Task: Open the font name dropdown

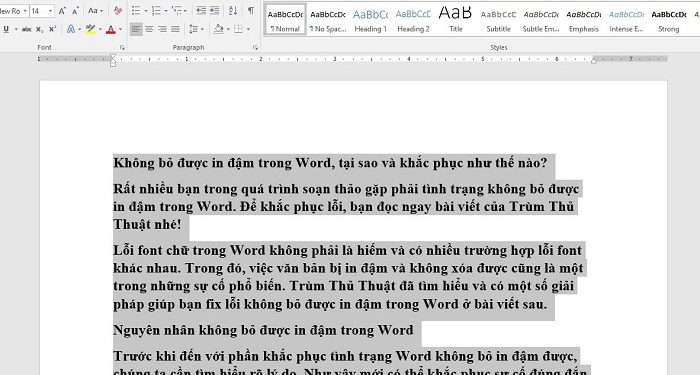Action: pyautogui.click(x=25, y=11)
